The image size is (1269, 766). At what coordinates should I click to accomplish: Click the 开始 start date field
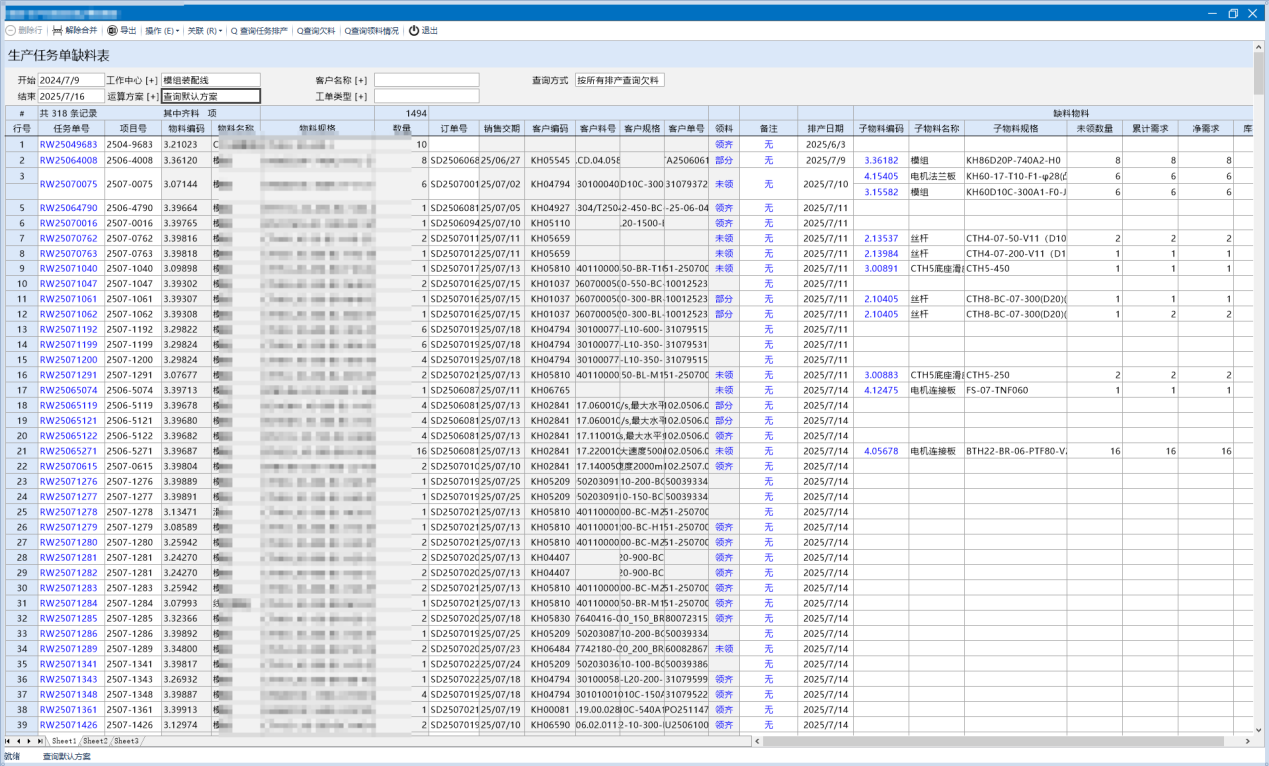pyautogui.click(x=70, y=80)
